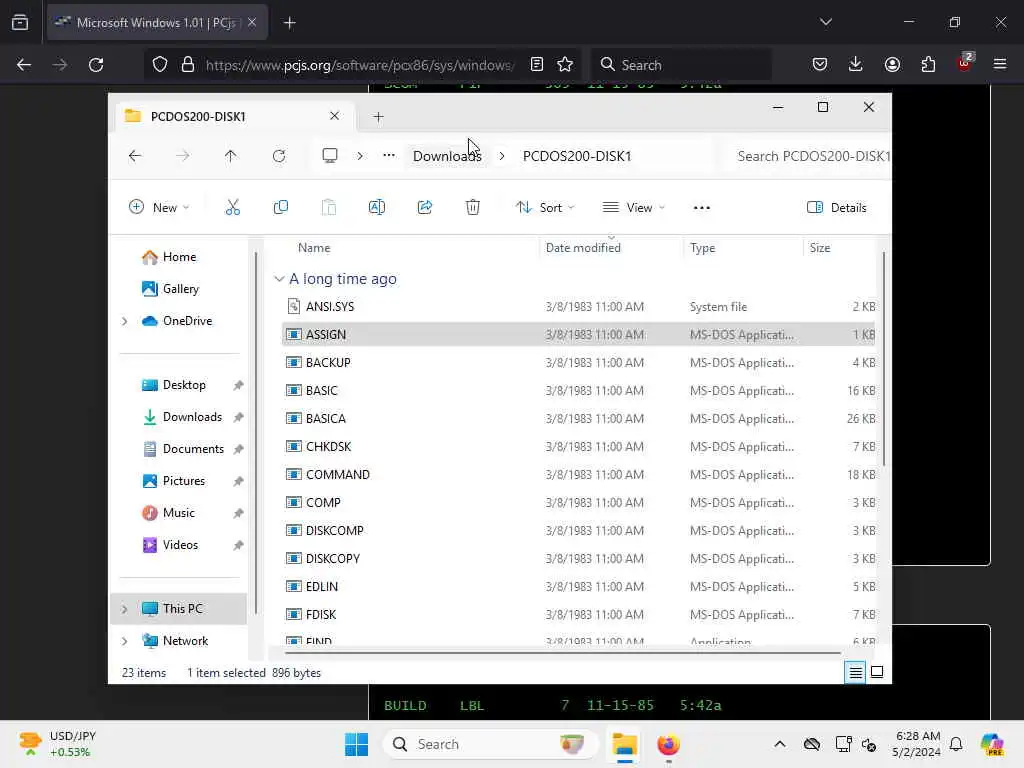The width and height of the screenshot is (1024, 768).
Task: Add a new File Explorer tab
Action: point(378,117)
